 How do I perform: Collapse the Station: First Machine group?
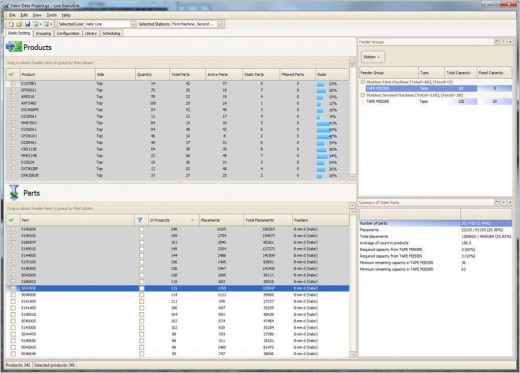[x=363, y=82]
